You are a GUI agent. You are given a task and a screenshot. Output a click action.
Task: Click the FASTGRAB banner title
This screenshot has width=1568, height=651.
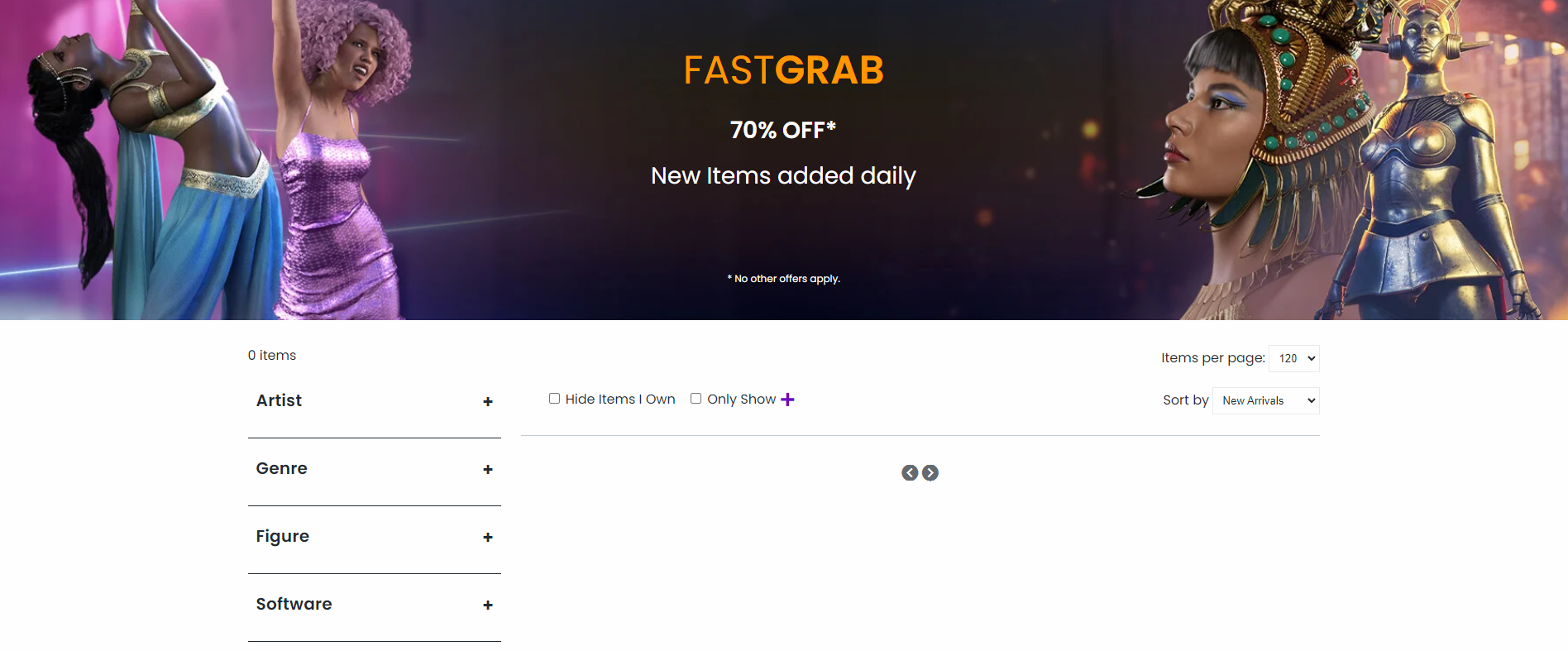(x=783, y=70)
